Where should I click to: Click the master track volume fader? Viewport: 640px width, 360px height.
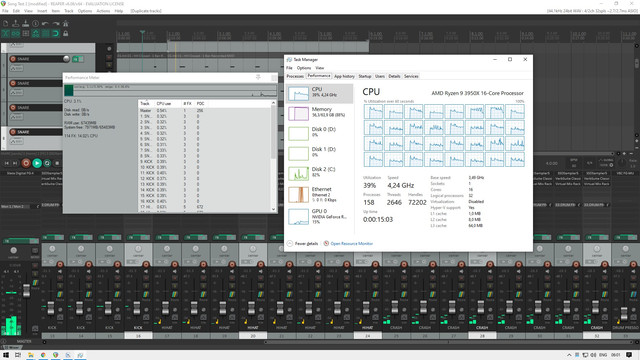tap(26, 290)
